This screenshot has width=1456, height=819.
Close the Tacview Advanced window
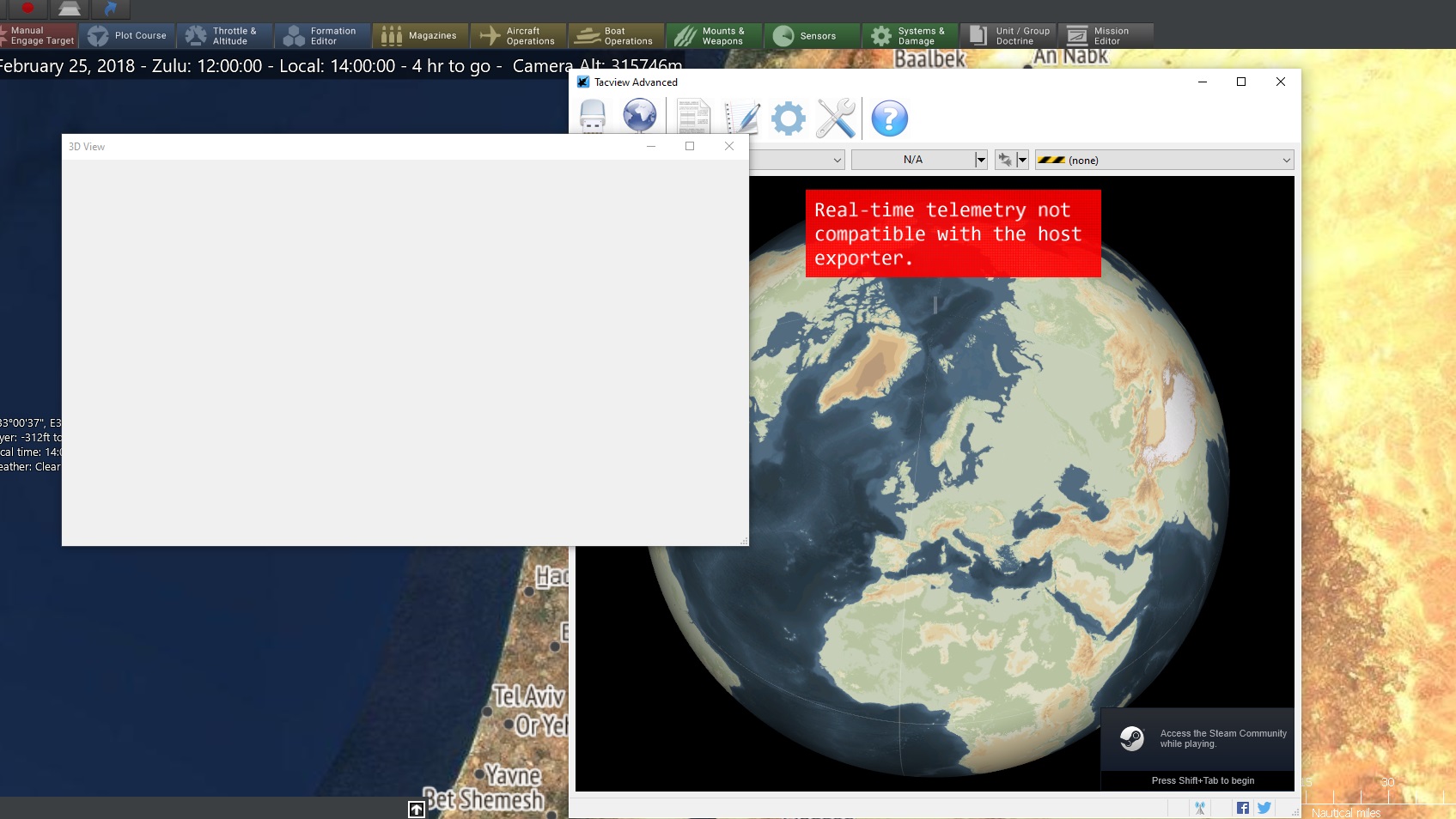point(1281,82)
